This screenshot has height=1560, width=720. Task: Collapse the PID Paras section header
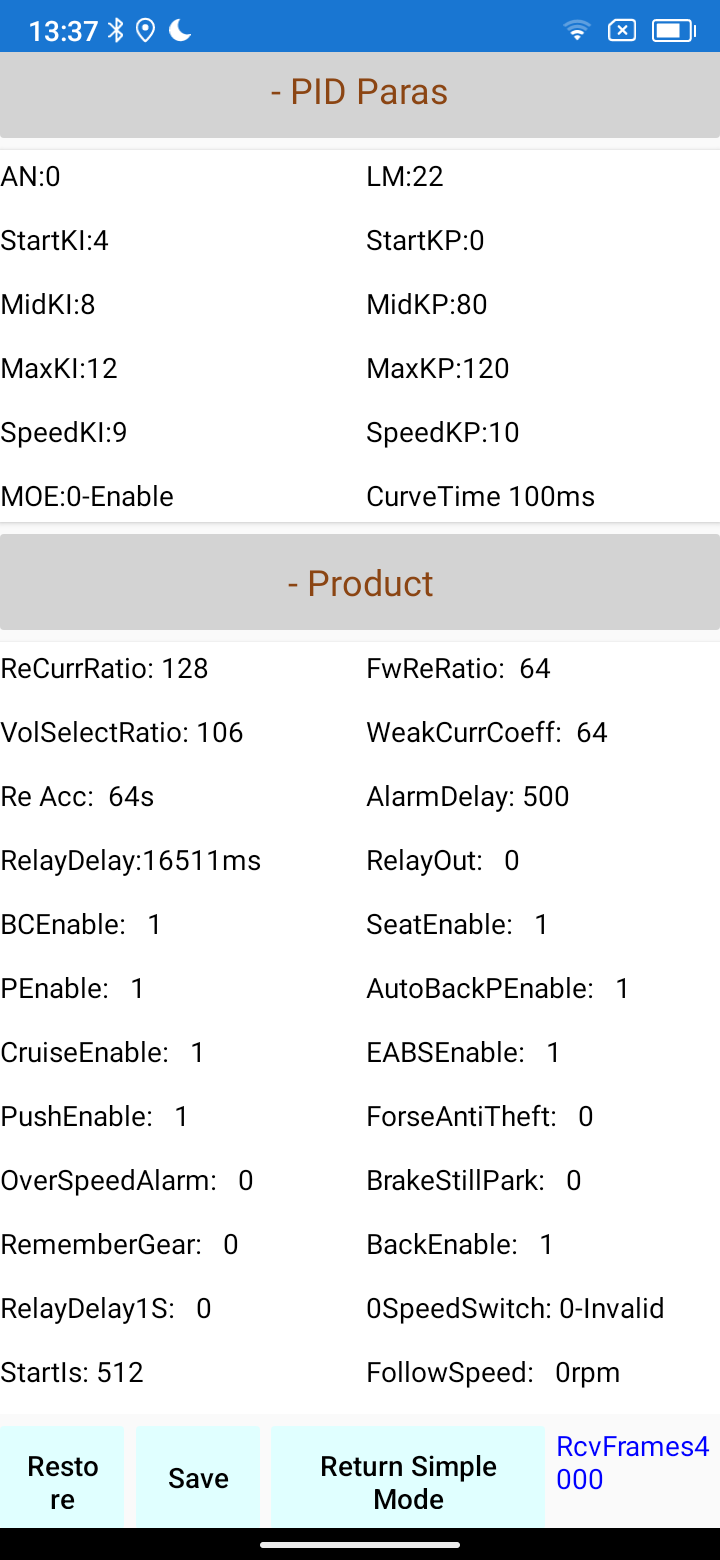pos(359,93)
